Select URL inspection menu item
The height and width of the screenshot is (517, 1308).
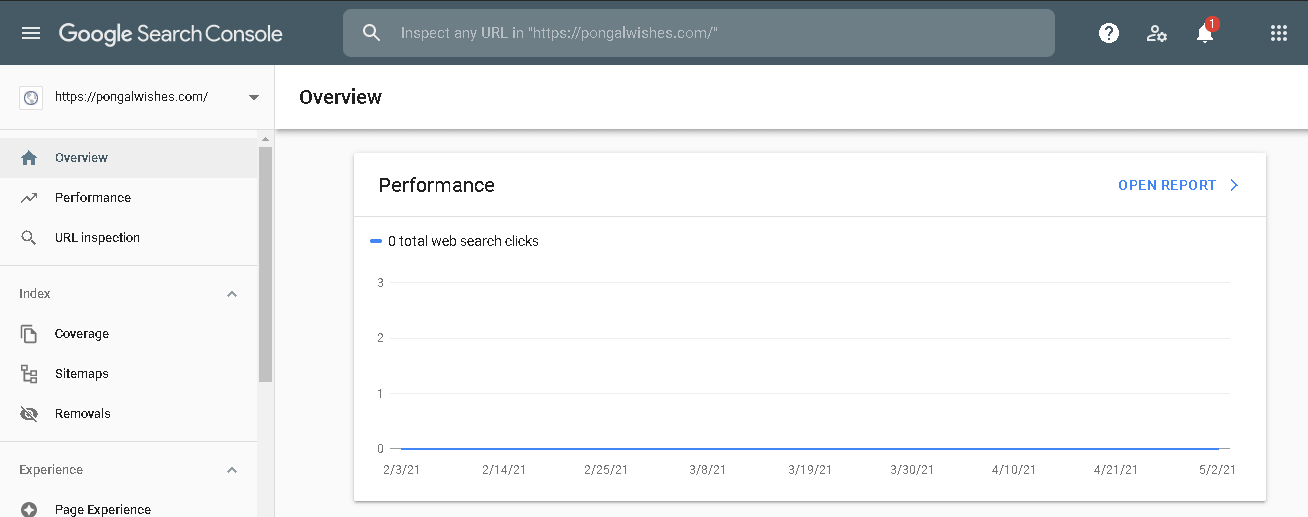[97, 238]
